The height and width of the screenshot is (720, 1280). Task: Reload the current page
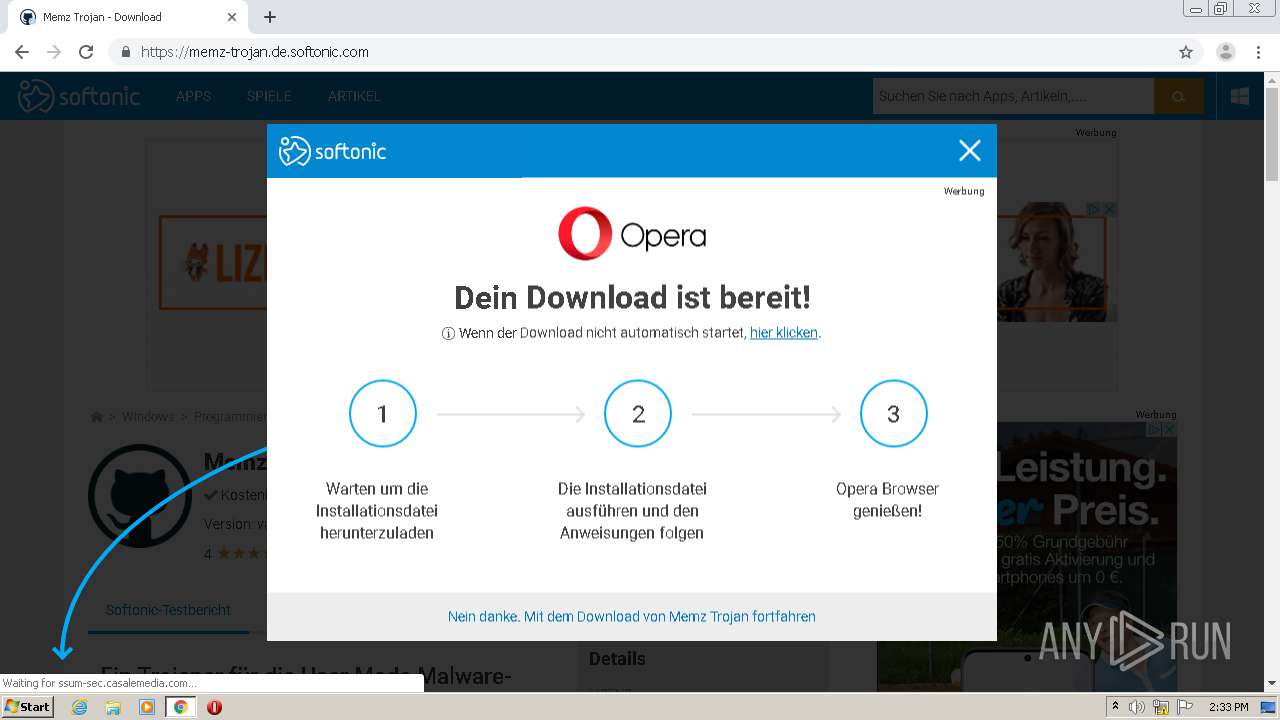pos(86,52)
